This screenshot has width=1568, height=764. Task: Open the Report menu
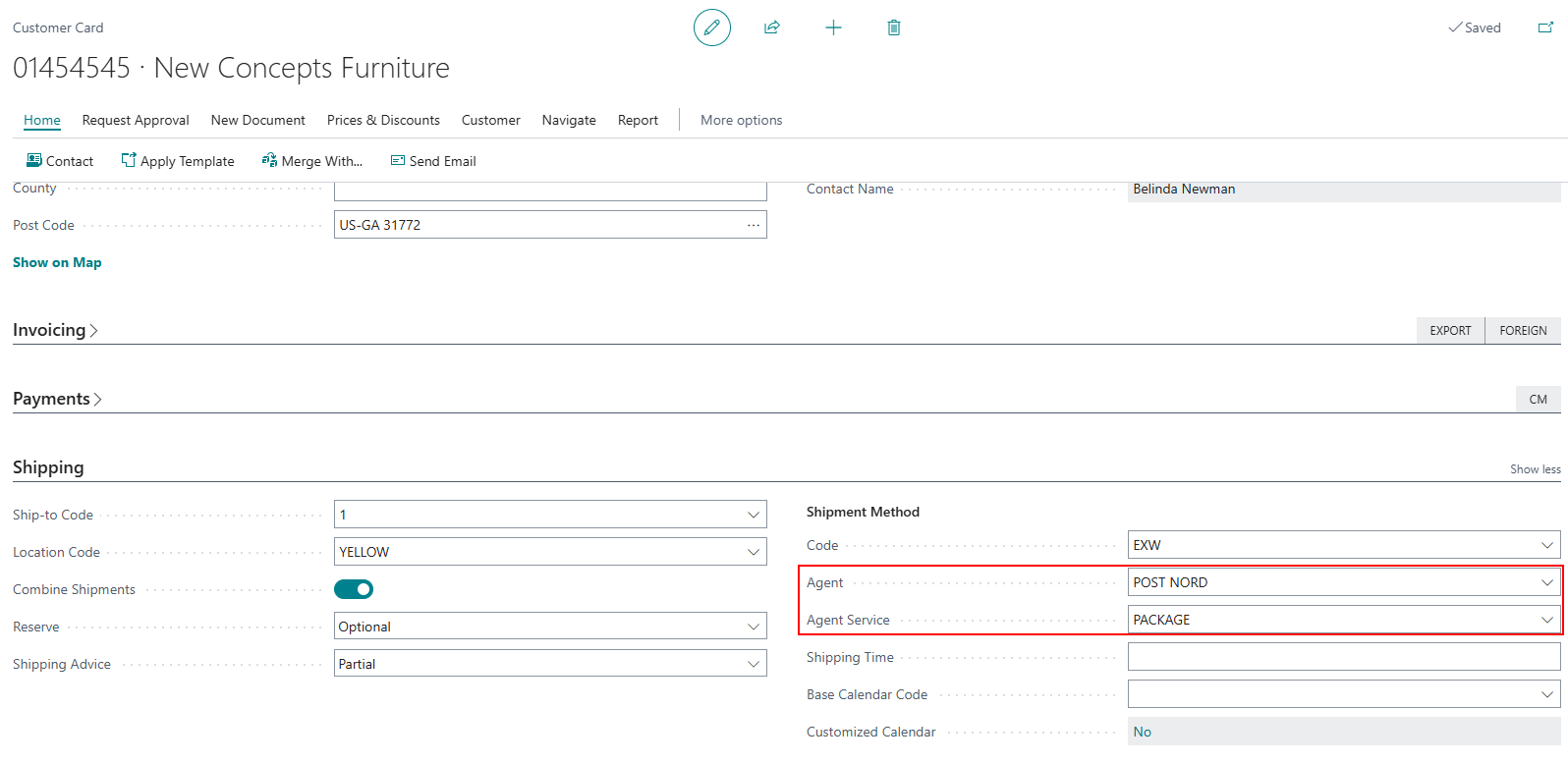(x=638, y=120)
